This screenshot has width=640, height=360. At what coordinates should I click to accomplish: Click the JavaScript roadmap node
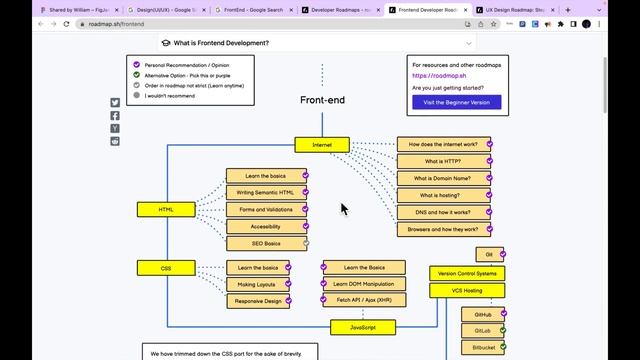point(363,327)
